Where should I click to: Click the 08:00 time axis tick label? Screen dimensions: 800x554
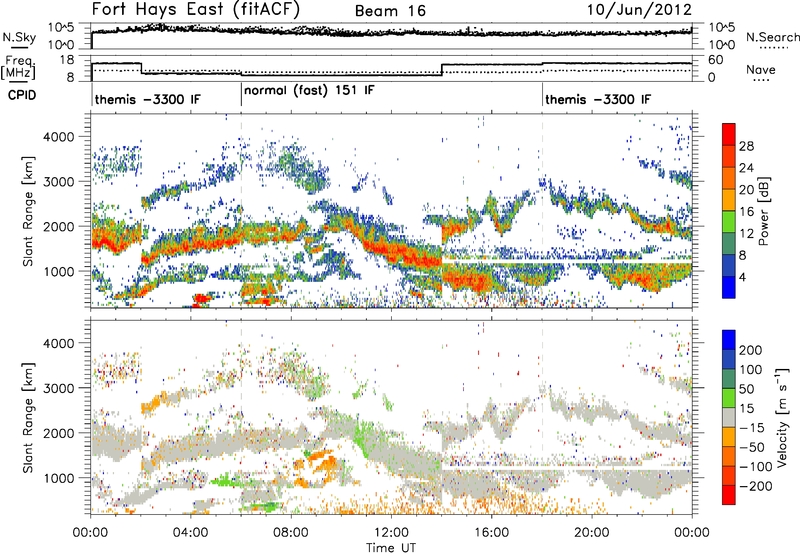(x=291, y=533)
